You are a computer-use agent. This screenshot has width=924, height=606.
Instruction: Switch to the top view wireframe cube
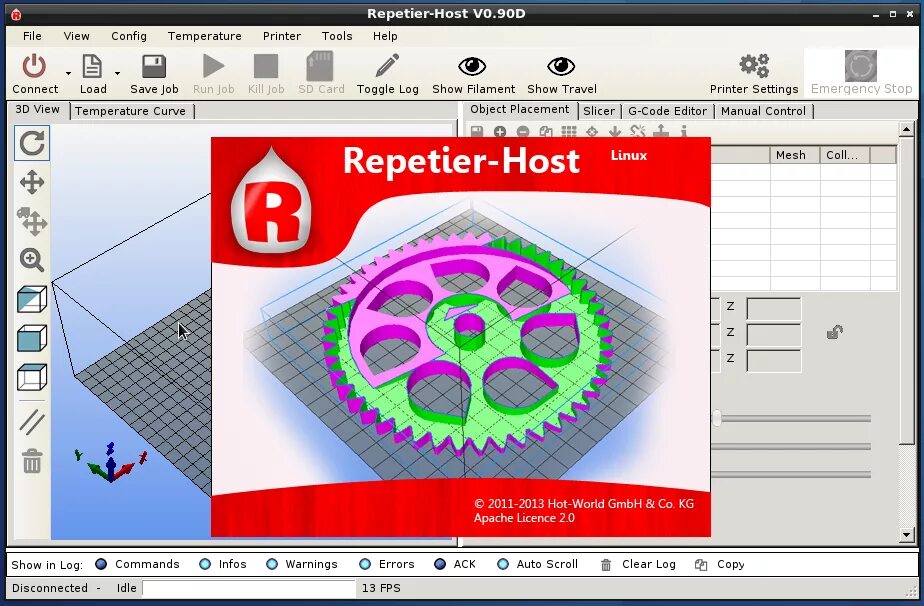32,377
